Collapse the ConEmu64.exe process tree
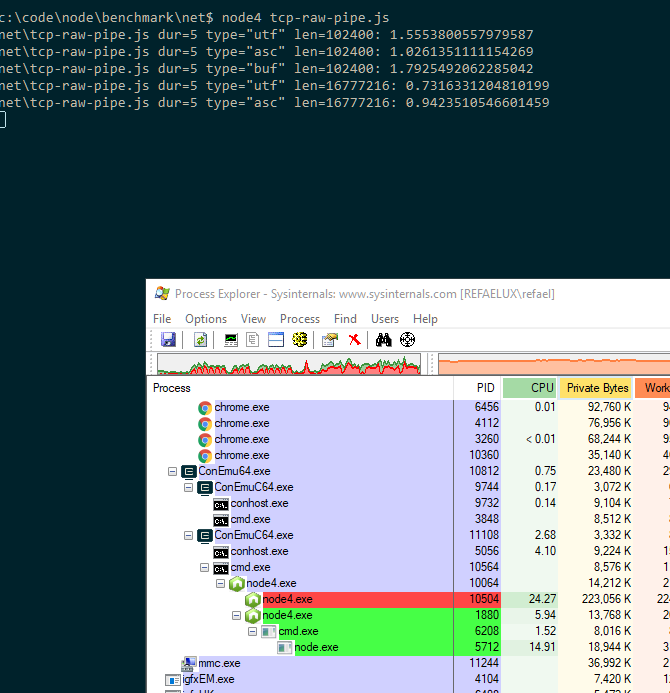 click(173, 471)
